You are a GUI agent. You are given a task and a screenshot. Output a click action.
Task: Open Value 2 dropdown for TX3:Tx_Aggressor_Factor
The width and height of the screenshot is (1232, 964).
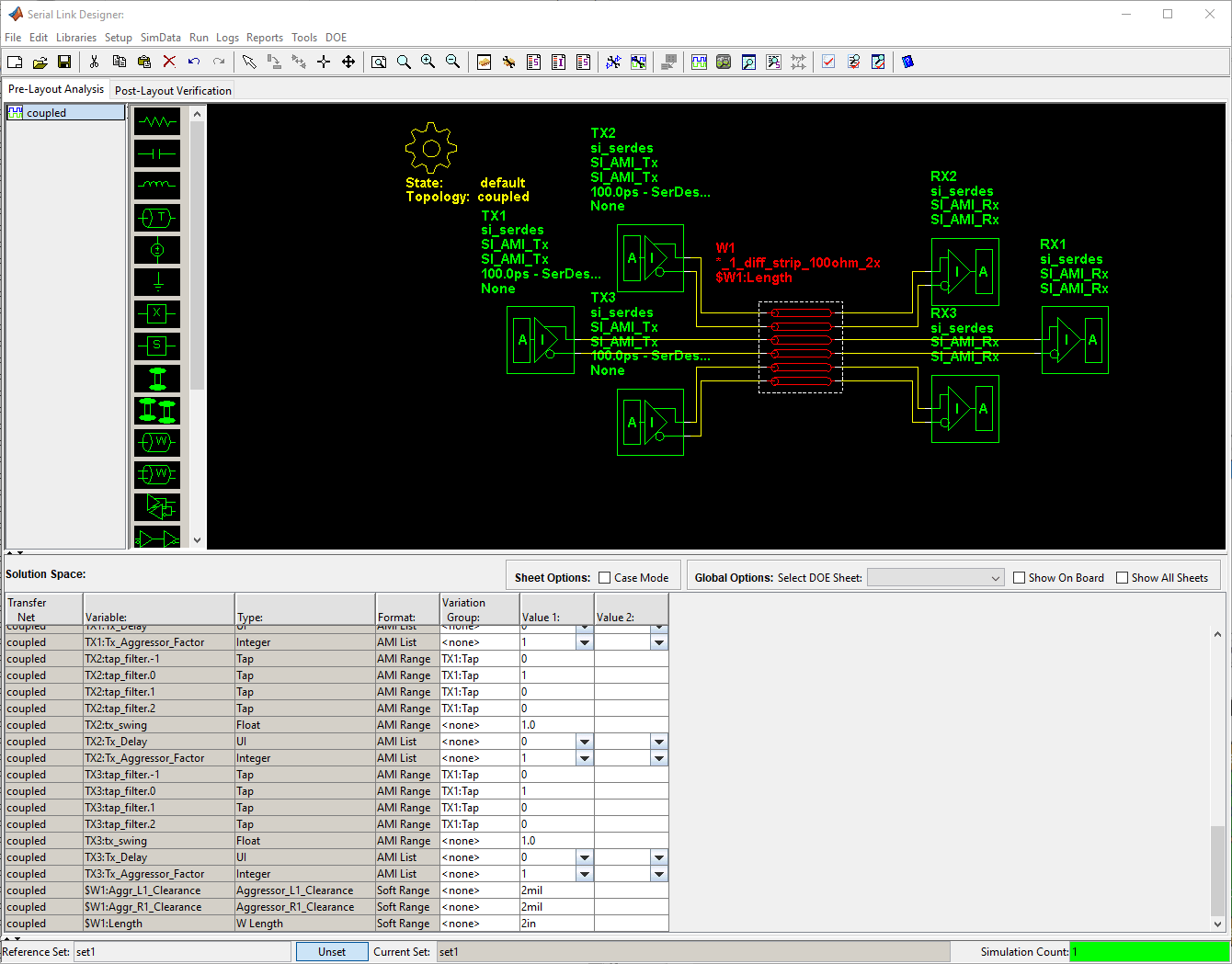click(x=658, y=874)
